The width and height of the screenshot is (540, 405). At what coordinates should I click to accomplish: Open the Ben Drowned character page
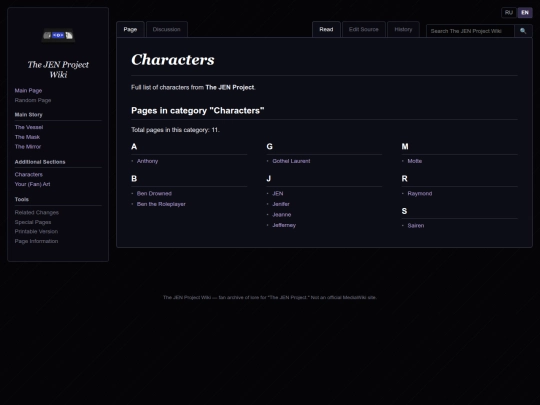(x=154, y=194)
